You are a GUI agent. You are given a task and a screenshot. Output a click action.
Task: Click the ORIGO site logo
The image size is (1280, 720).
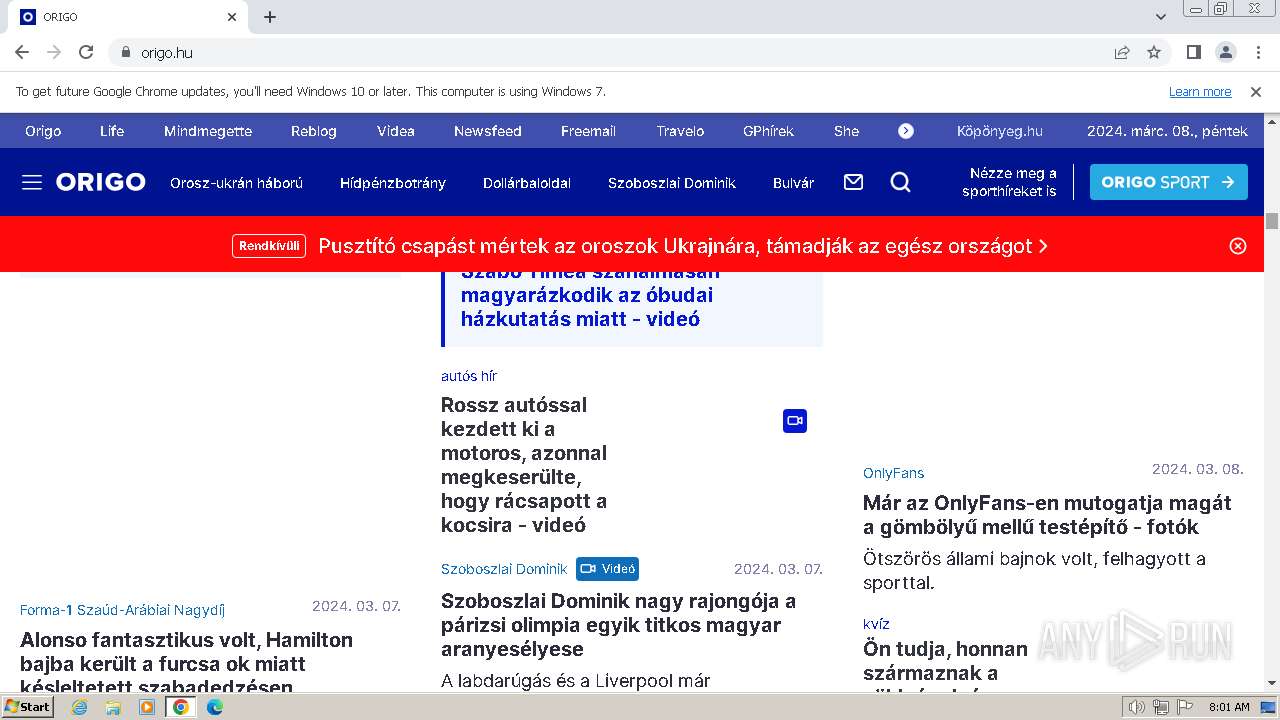pyautogui.click(x=100, y=182)
